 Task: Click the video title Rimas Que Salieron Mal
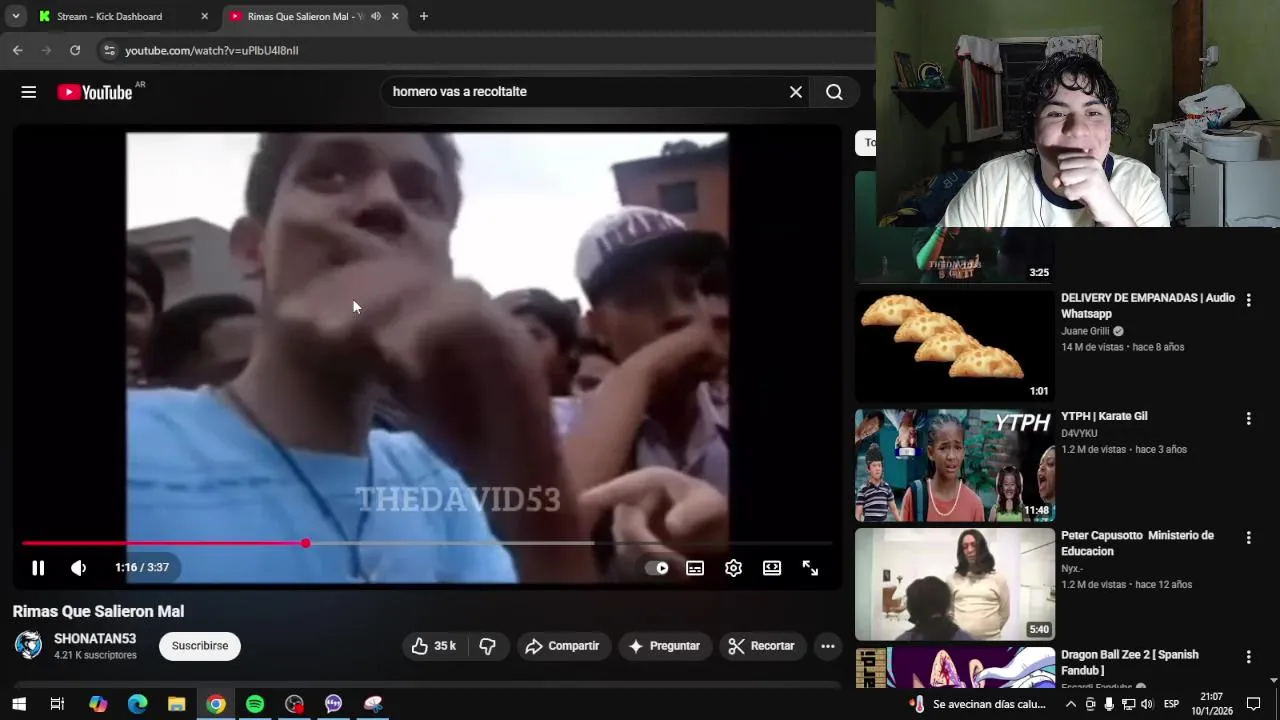pyautogui.click(x=98, y=611)
